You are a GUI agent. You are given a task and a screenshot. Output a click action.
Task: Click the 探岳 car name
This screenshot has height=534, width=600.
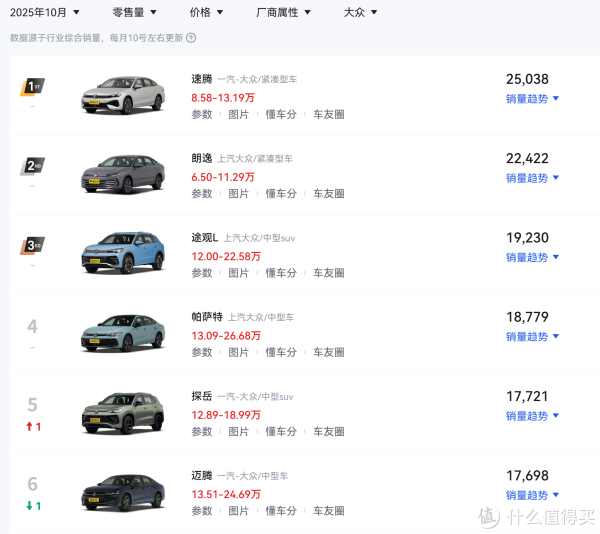(202, 397)
